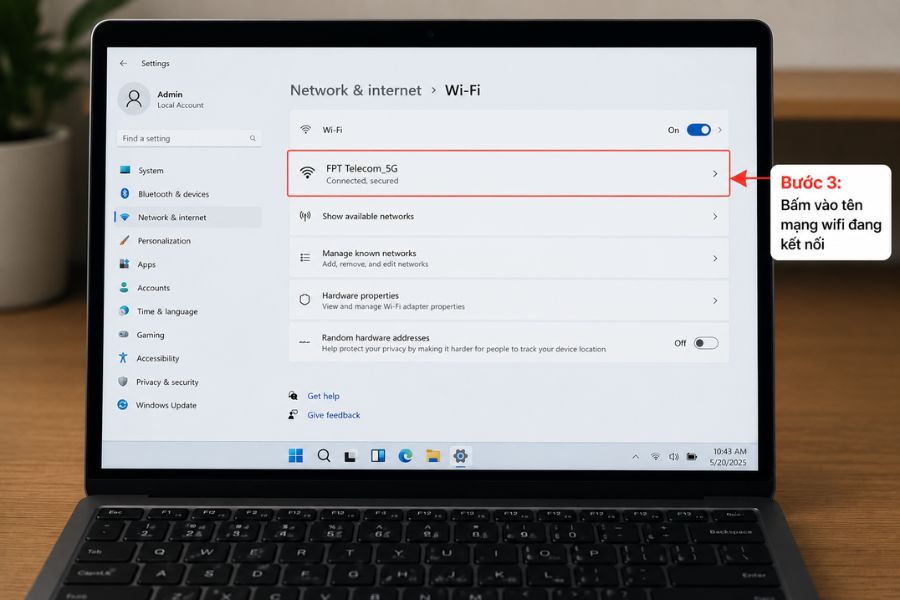Viewport: 900px width, 600px height.
Task: Open the Accounts settings page
Action: point(188,288)
